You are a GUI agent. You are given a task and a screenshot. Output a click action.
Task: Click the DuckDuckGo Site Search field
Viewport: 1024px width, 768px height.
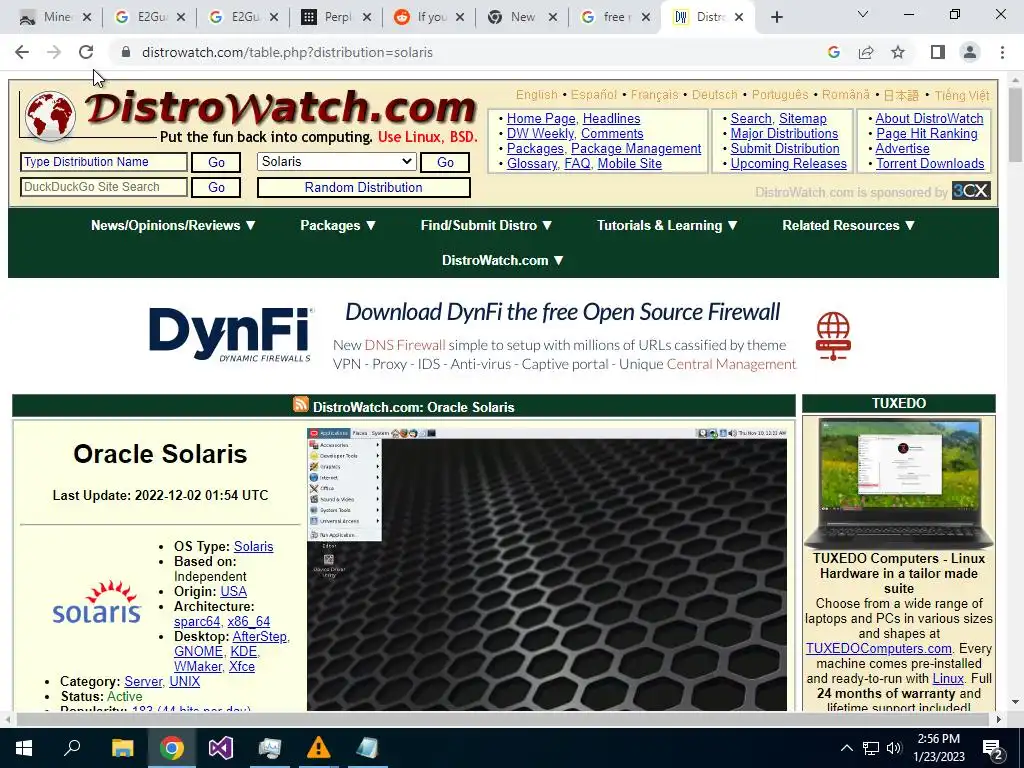(x=104, y=187)
